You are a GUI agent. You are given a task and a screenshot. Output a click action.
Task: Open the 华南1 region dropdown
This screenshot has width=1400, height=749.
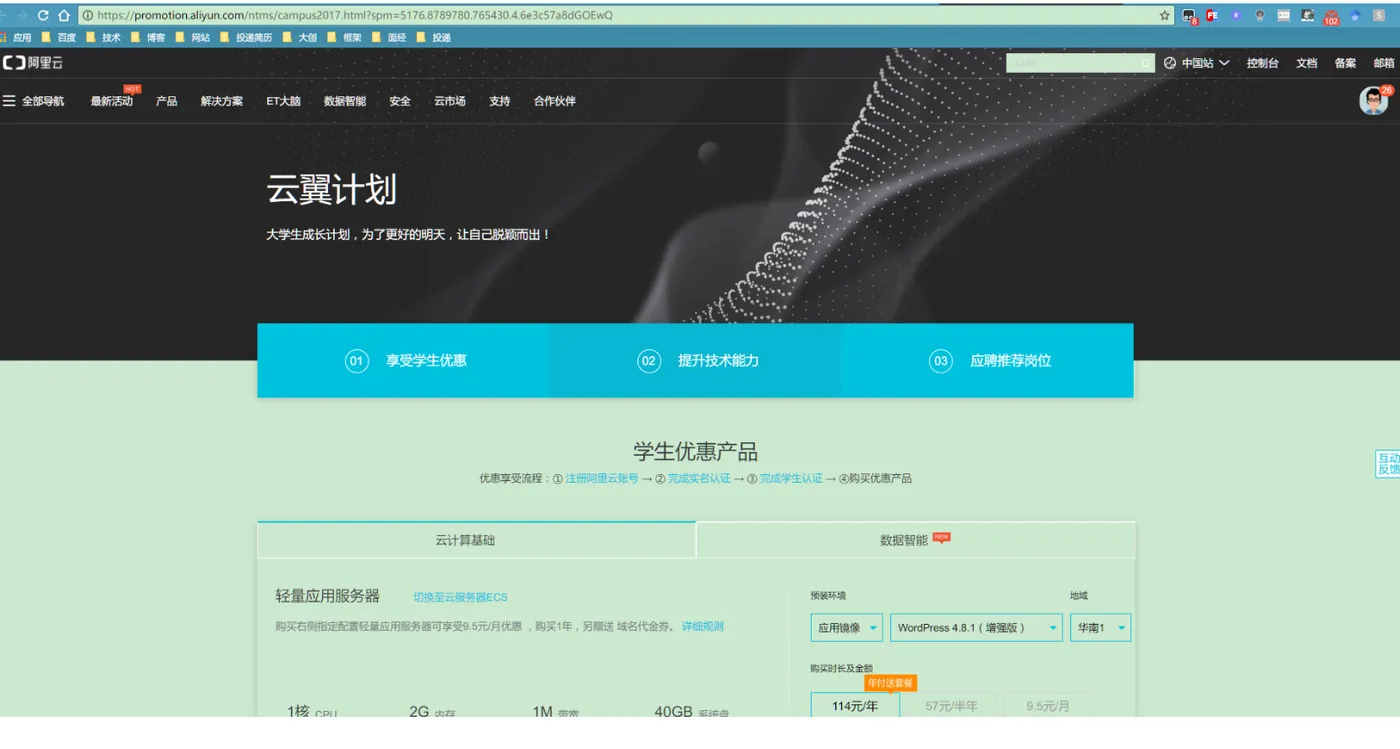point(1100,628)
